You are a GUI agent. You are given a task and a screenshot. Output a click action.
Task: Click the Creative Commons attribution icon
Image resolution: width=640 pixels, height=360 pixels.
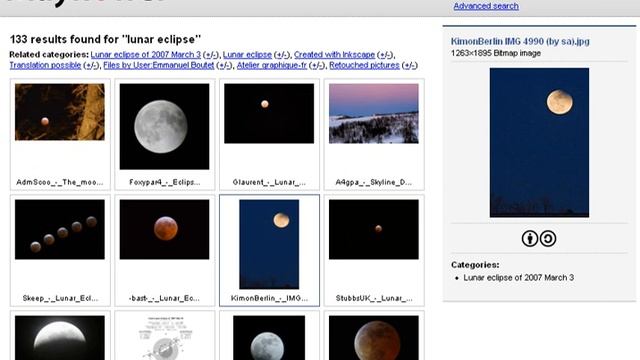(530, 238)
